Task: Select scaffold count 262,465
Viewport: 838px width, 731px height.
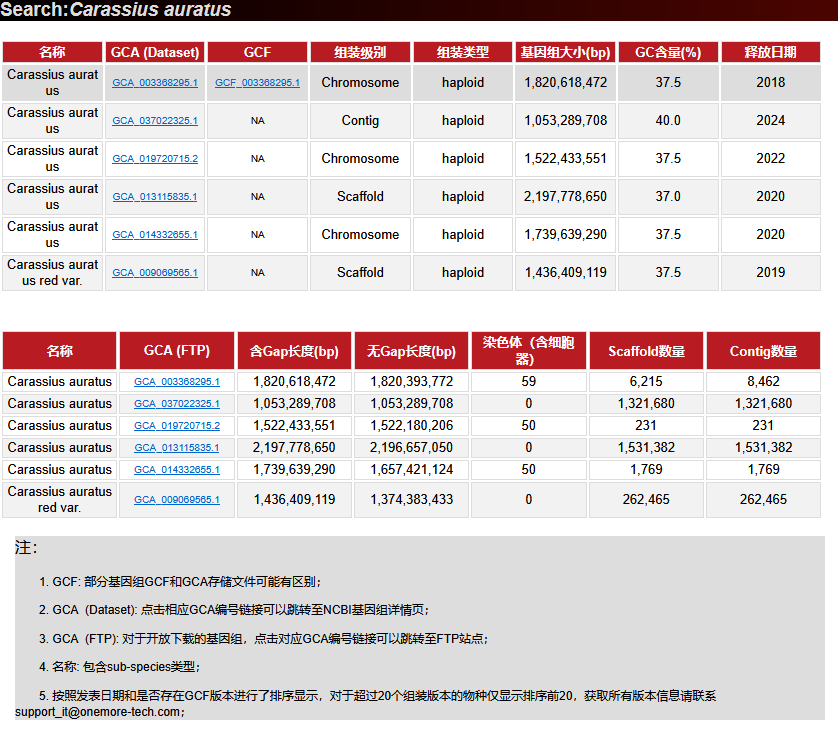Action: 646,500
